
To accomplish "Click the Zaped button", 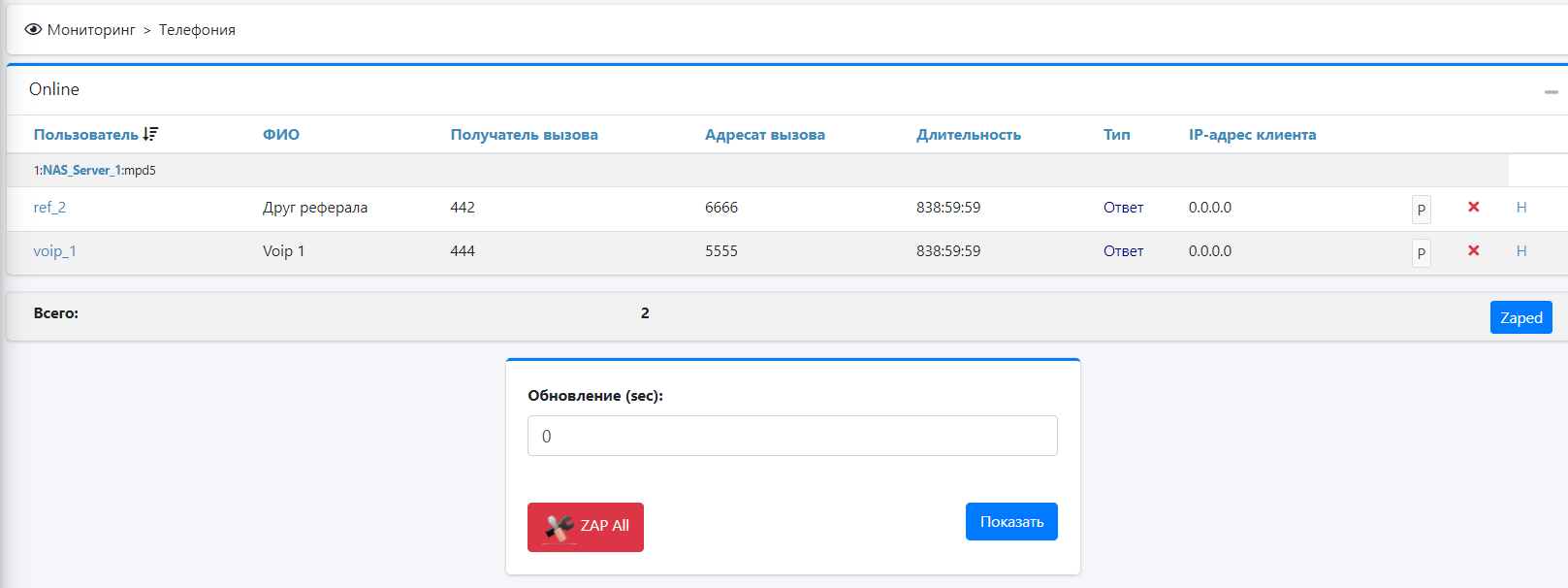I will click(x=1520, y=317).
